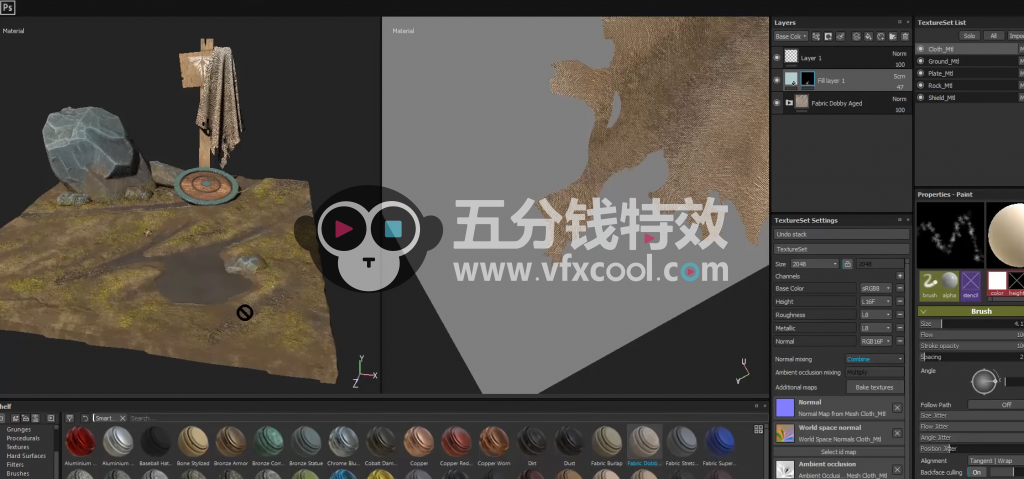1024x479 pixels.
Task: Open the texture Size 2048 dropdown
Action: (x=814, y=263)
